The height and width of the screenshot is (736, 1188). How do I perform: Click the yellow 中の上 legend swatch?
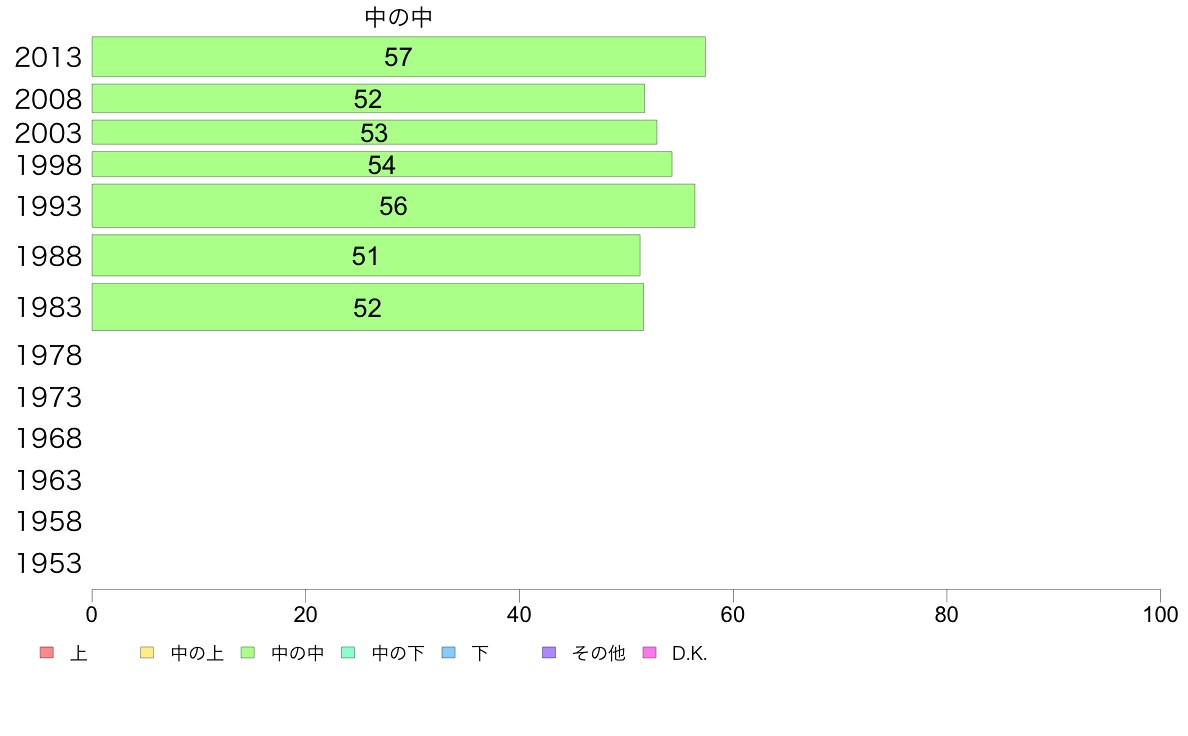(147, 653)
